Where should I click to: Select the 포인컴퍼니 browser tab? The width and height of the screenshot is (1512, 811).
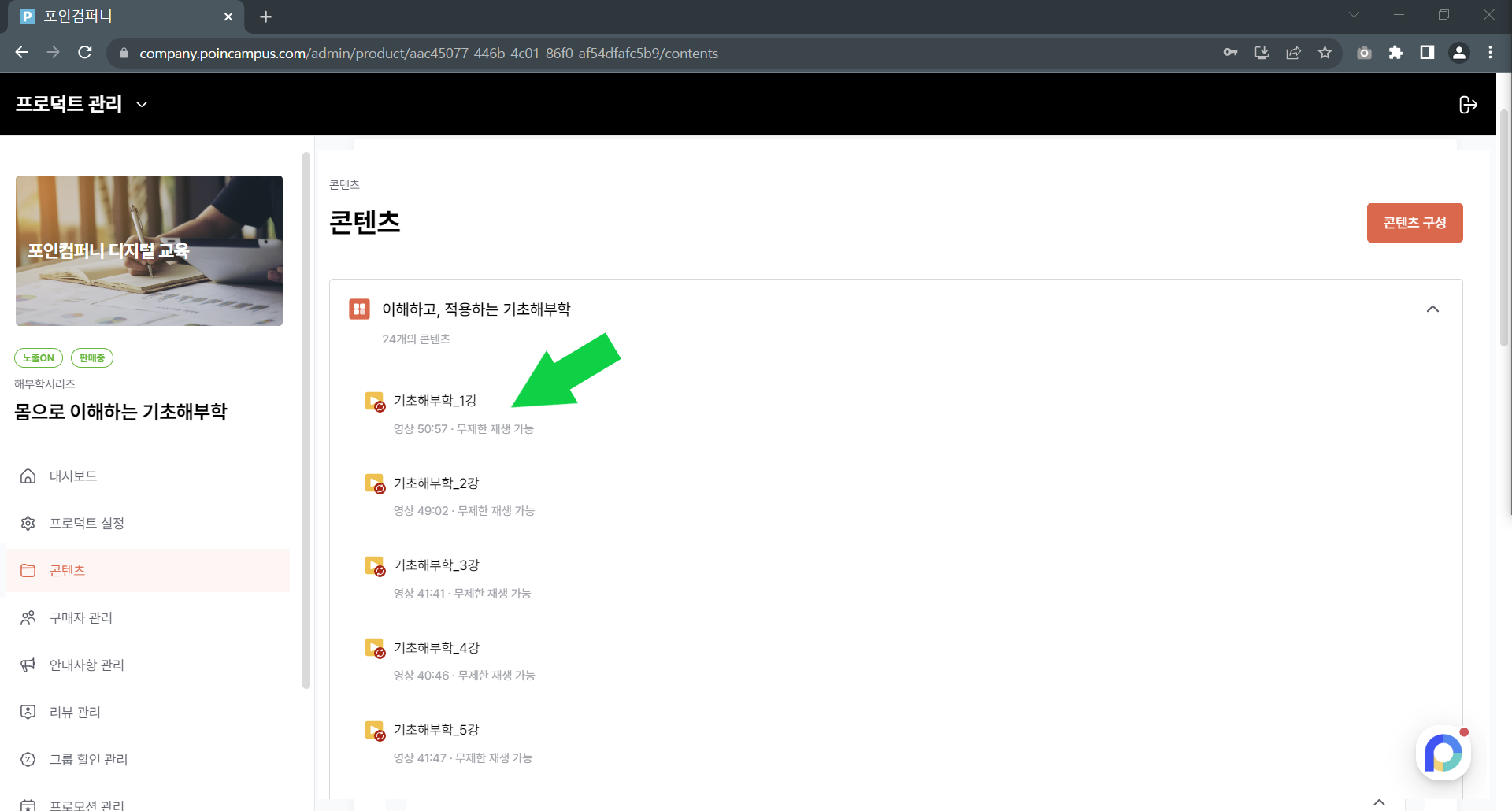pyautogui.click(x=126, y=17)
